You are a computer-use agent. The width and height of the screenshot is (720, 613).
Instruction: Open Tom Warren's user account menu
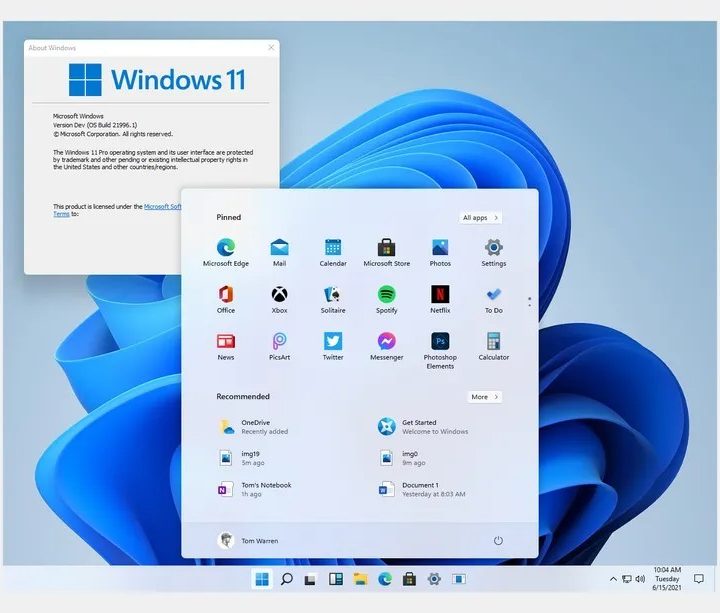tap(248, 540)
